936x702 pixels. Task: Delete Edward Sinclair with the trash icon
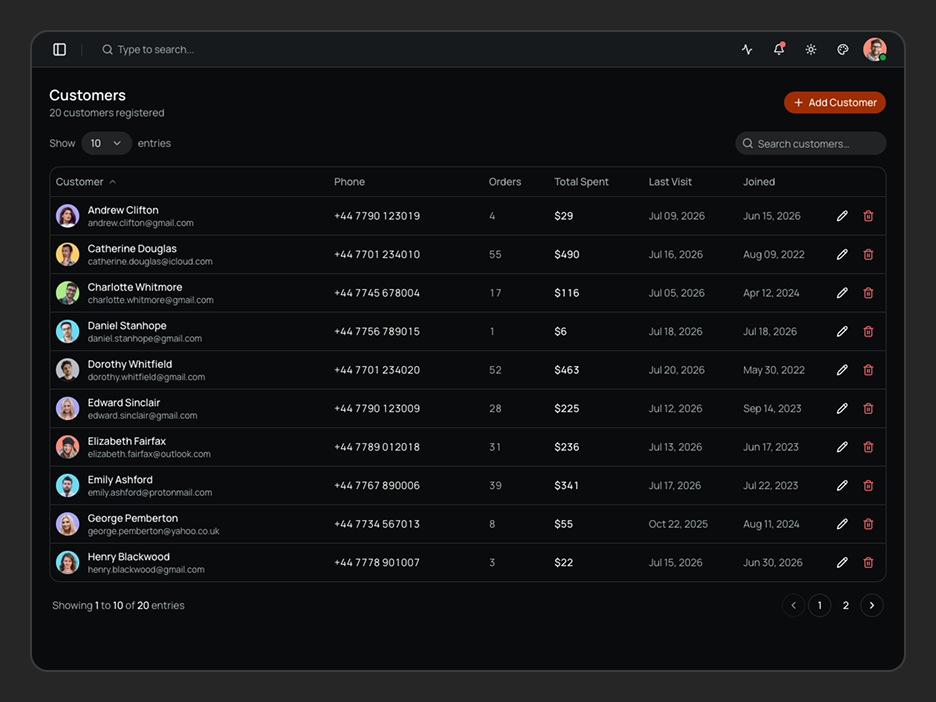pyautogui.click(x=869, y=408)
